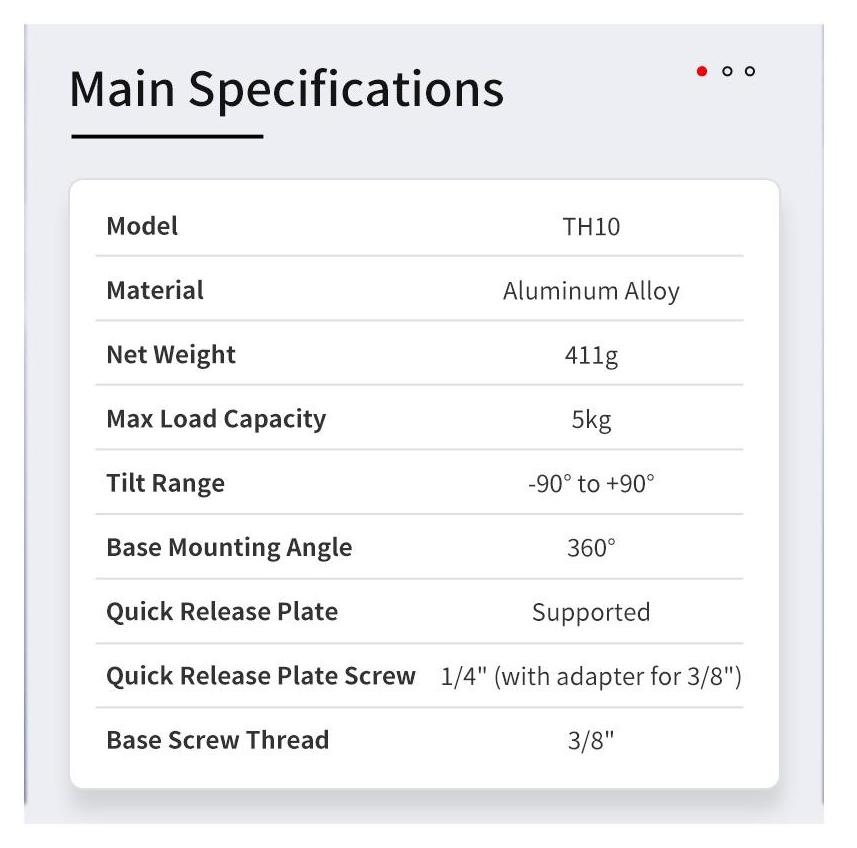Select the Material row label
This screenshot has height=848, width=857.
coord(155,291)
